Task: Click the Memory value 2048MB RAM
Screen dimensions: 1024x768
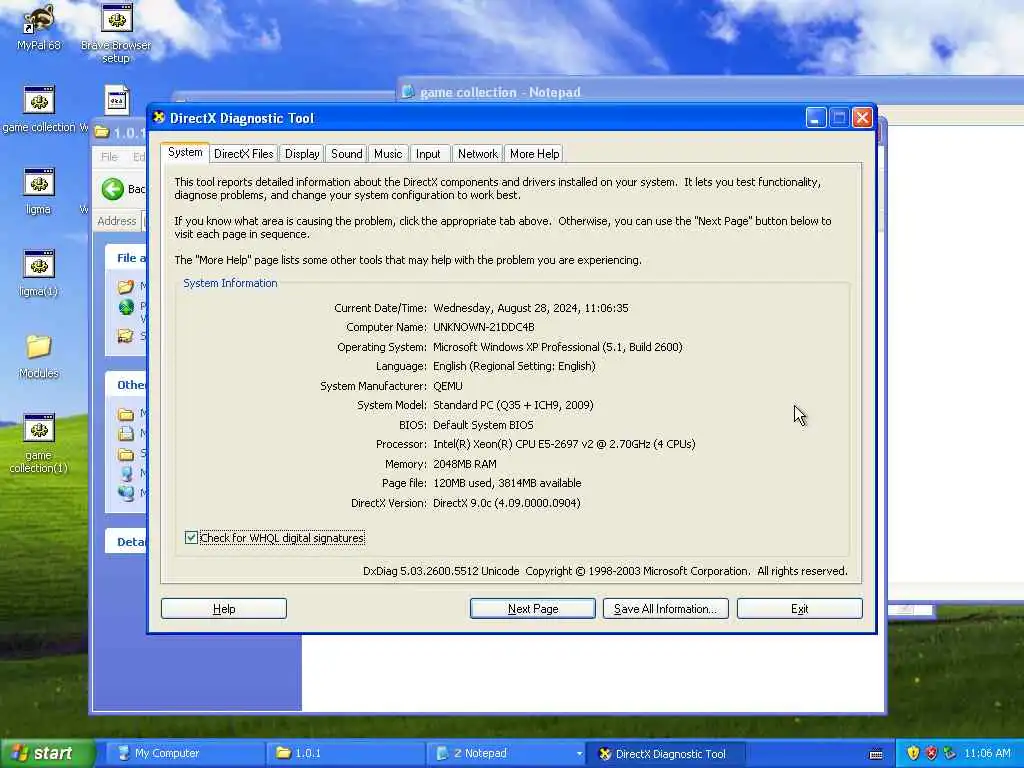Action: (464, 464)
